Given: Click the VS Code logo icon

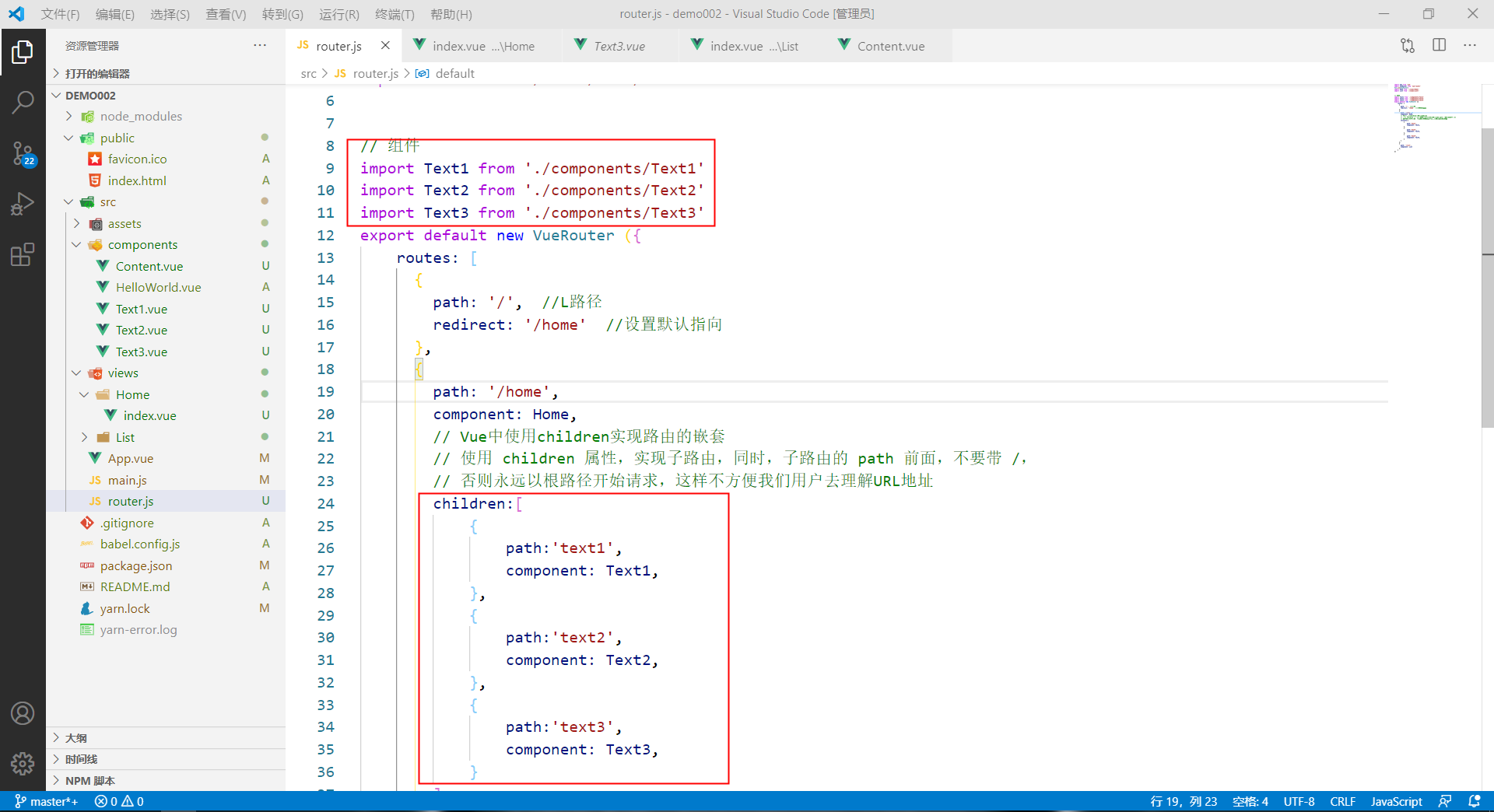Looking at the screenshot, I should (x=16, y=14).
